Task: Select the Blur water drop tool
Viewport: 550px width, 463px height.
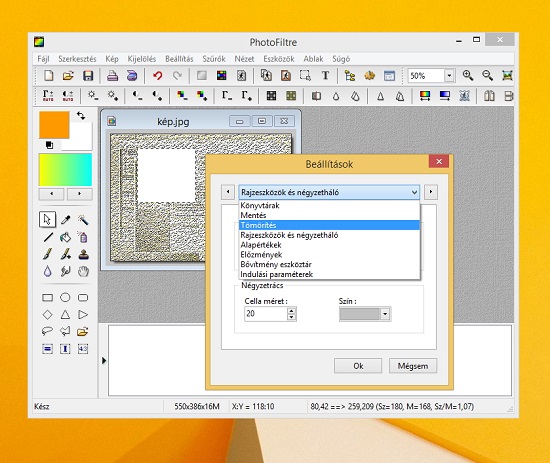Action: coord(48,271)
